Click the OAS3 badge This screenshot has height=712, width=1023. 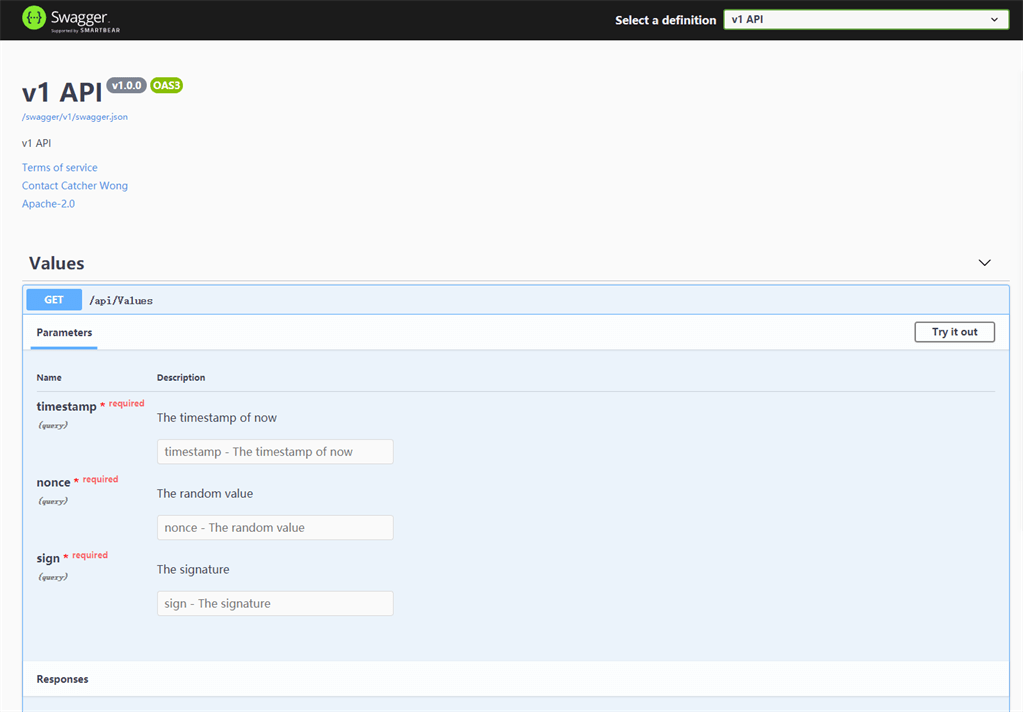[166, 85]
